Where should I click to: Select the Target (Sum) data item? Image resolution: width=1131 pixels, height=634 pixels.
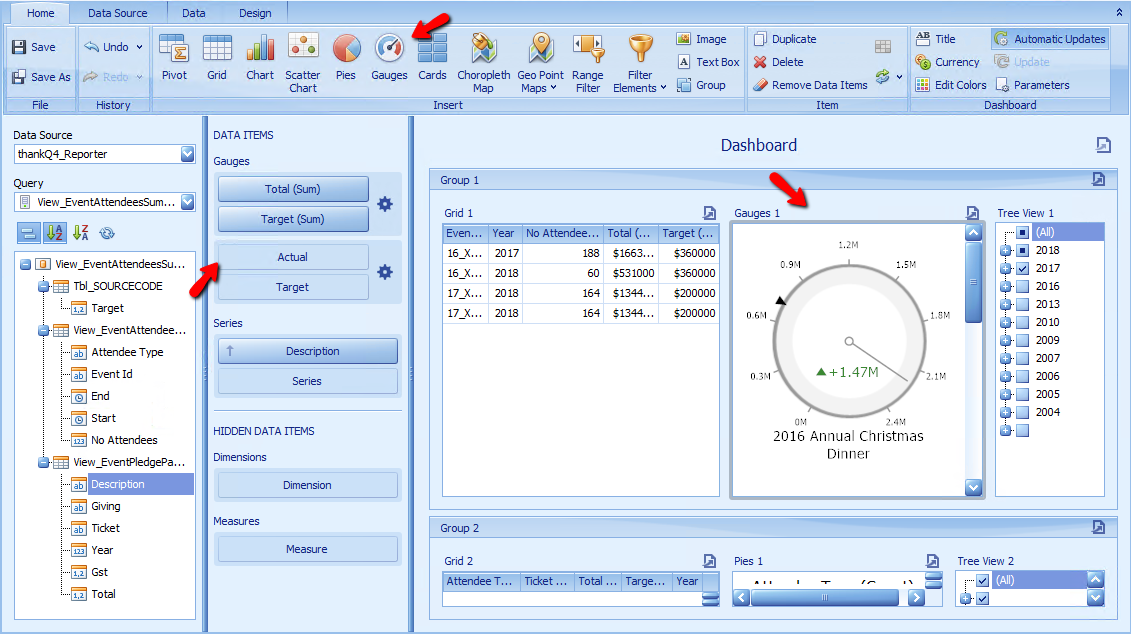tap(293, 219)
